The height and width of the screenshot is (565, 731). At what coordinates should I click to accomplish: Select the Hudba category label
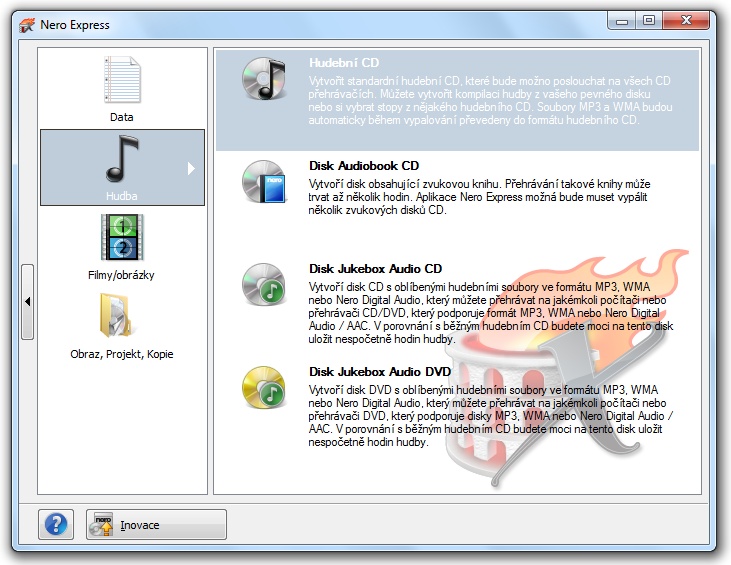point(122,196)
